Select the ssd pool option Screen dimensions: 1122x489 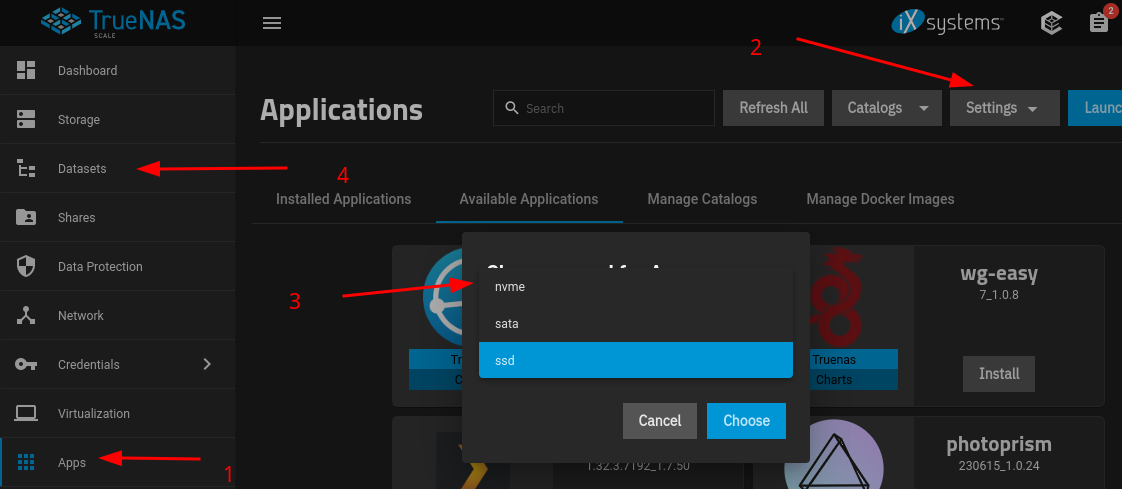(635, 360)
